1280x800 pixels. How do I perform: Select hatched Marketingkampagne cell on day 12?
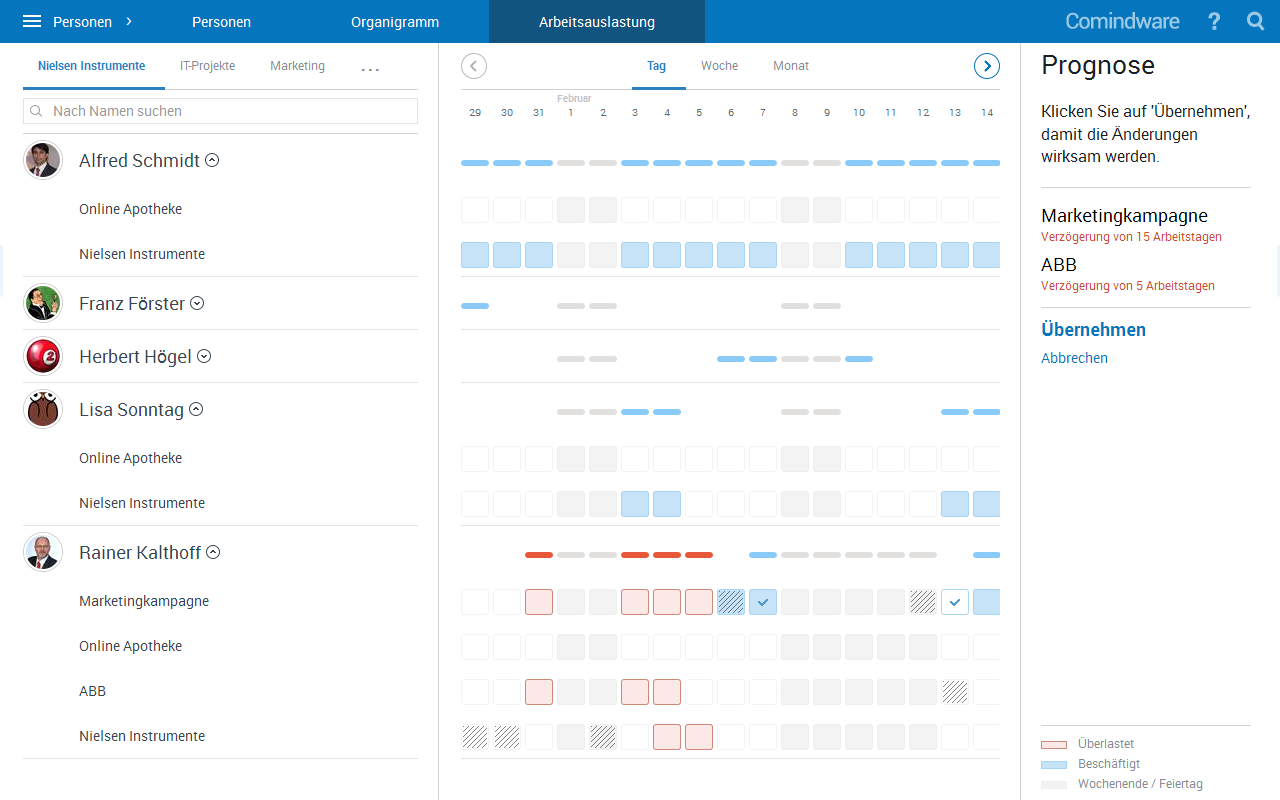pos(923,602)
